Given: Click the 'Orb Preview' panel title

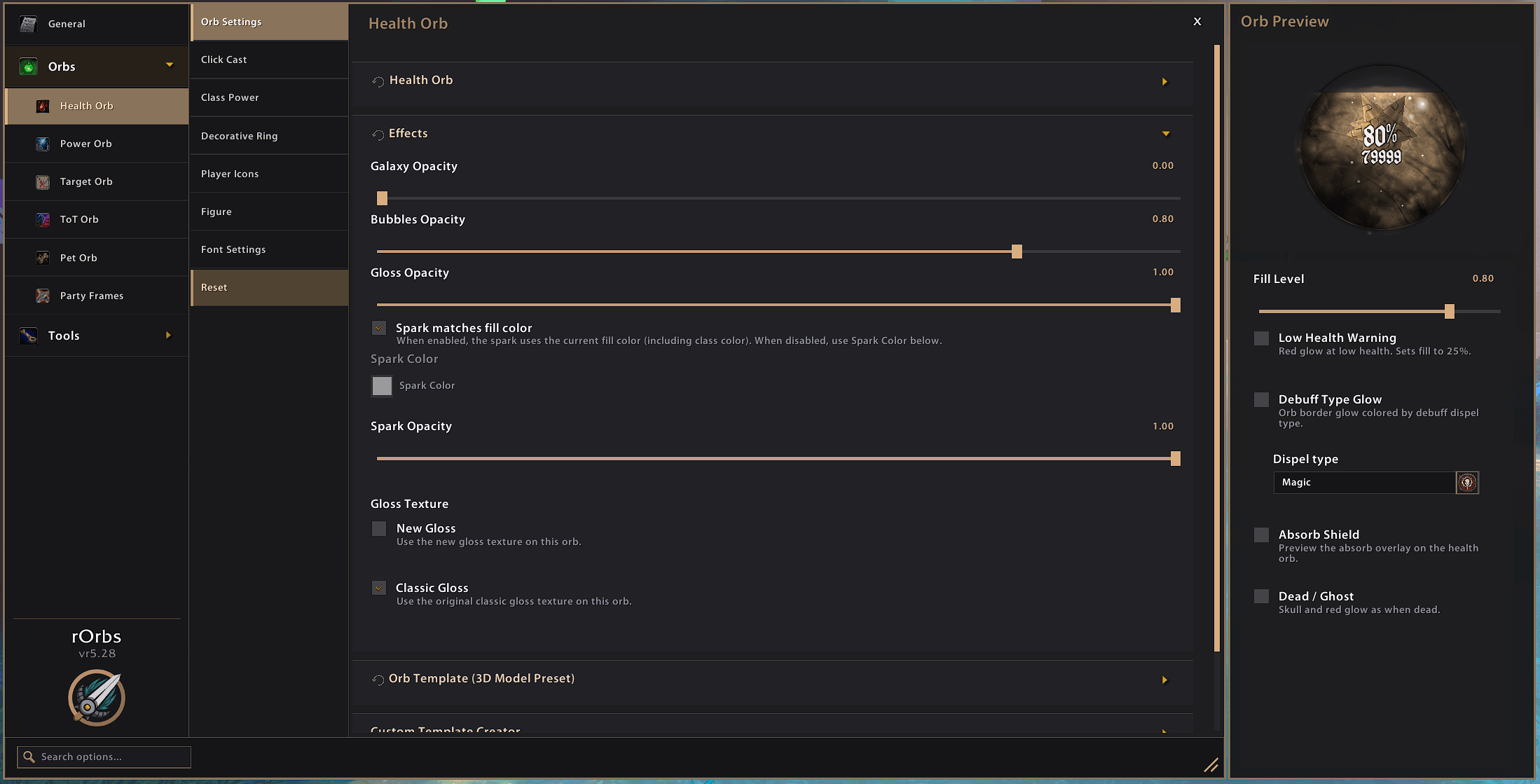Looking at the screenshot, I should [1284, 22].
